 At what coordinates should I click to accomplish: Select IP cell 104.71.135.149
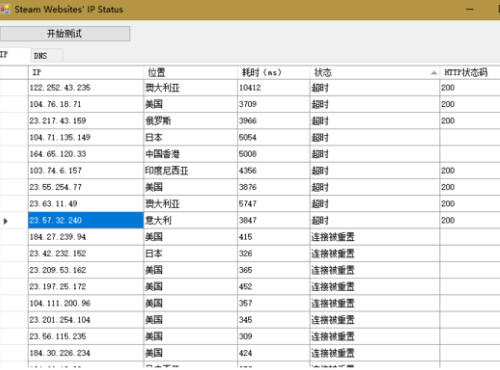(86, 137)
